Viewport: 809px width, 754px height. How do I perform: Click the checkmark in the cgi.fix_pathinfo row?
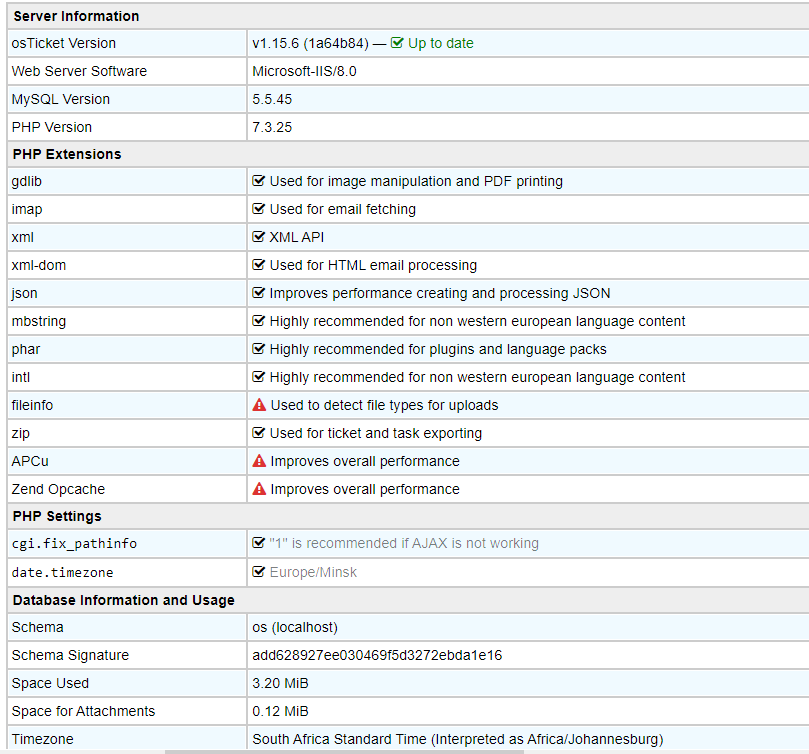(x=259, y=543)
